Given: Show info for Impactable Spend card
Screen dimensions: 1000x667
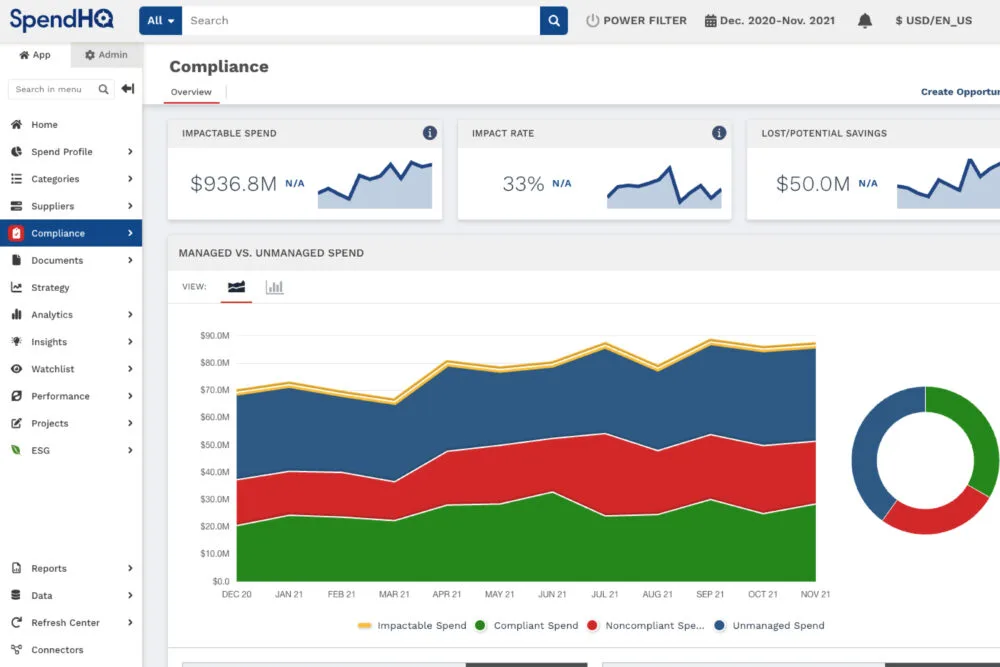Looking at the screenshot, I should [x=430, y=133].
